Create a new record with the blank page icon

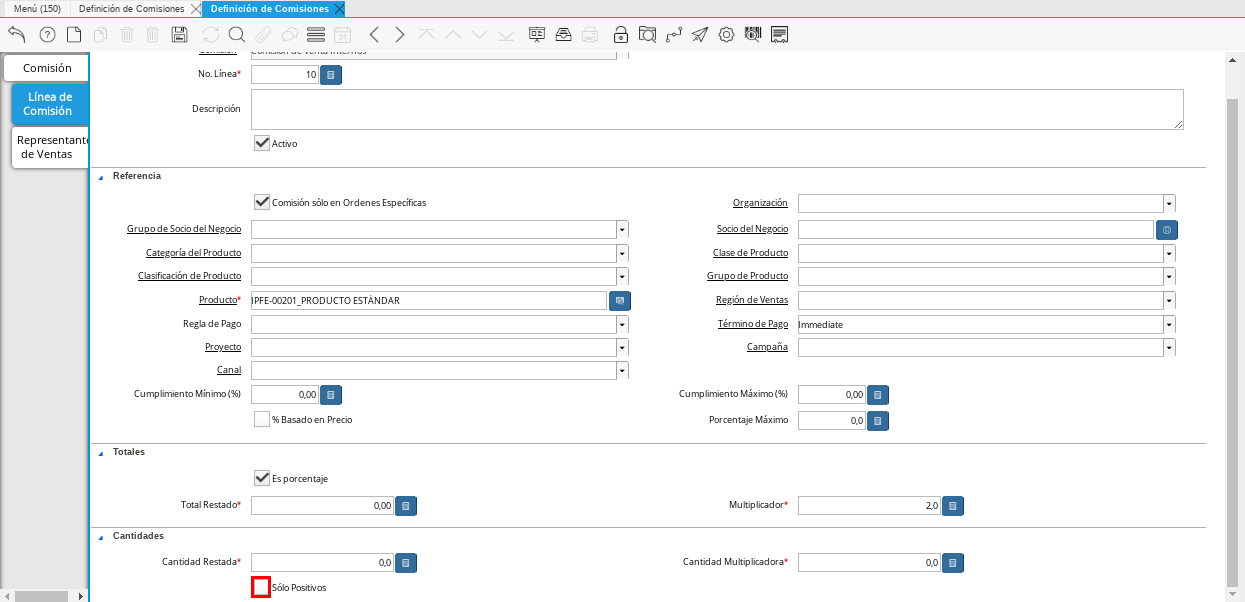coord(74,35)
